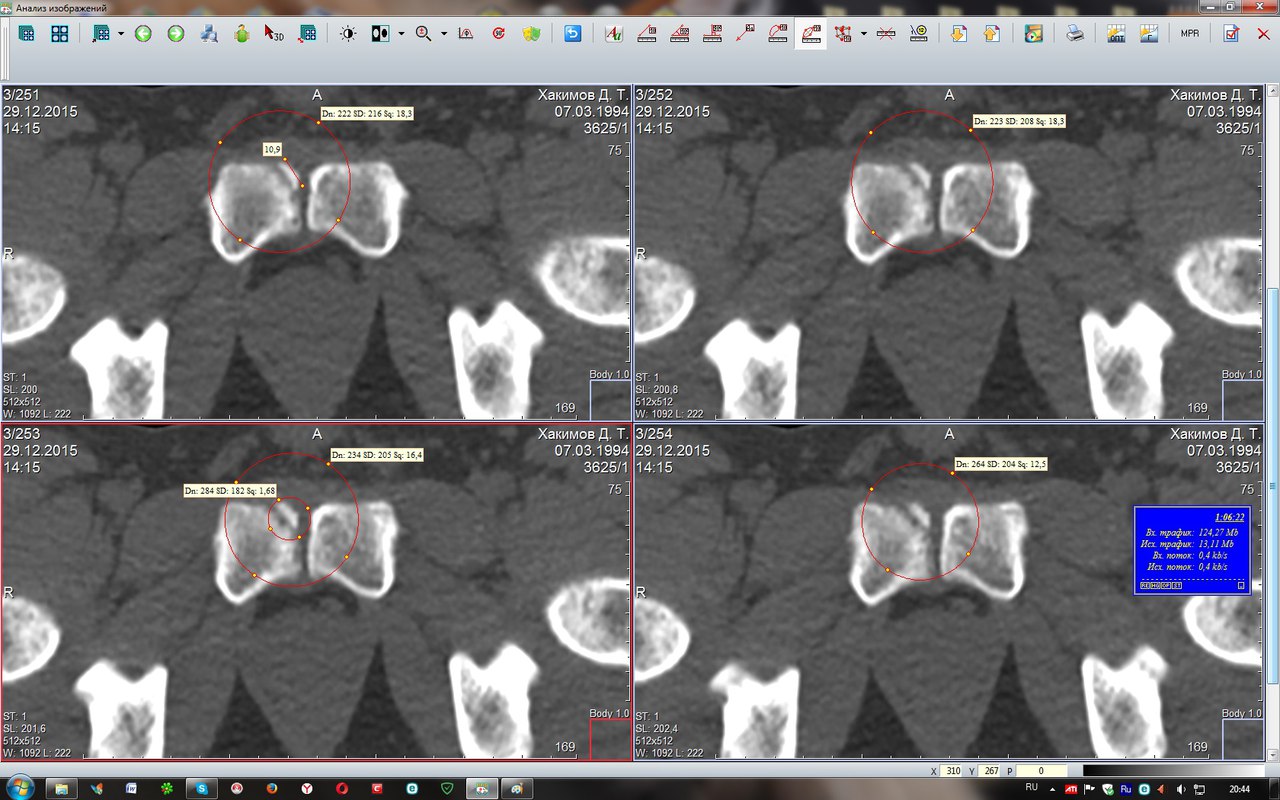Toggle the ellipse ROI measurement tool
This screenshot has width=1280, height=800.
click(x=811, y=33)
